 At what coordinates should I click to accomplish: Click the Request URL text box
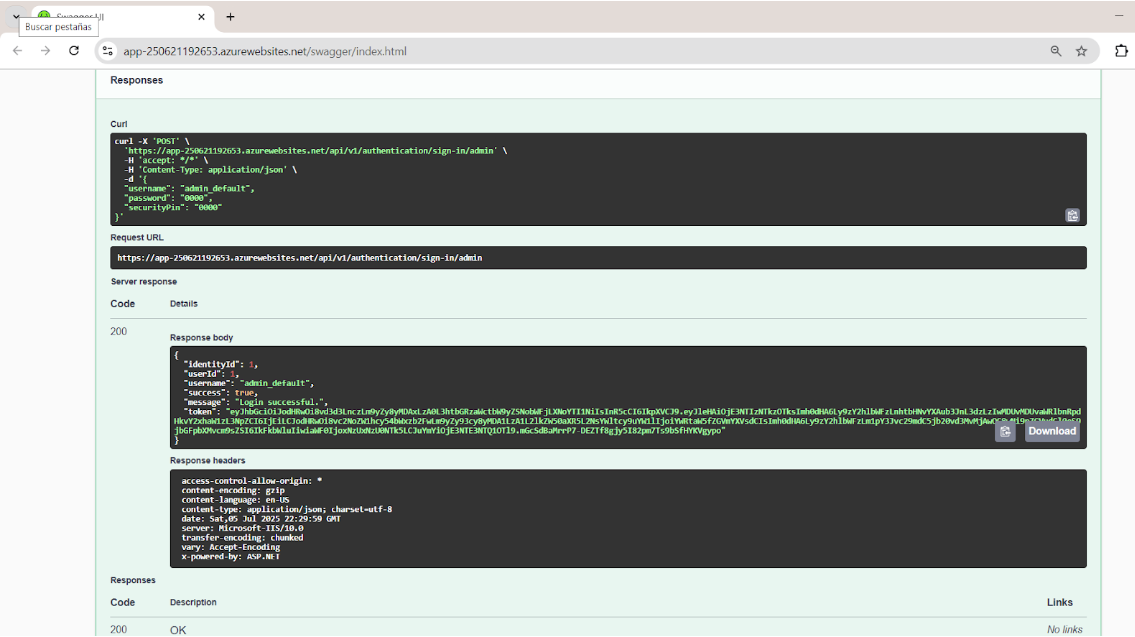(598, 258)
